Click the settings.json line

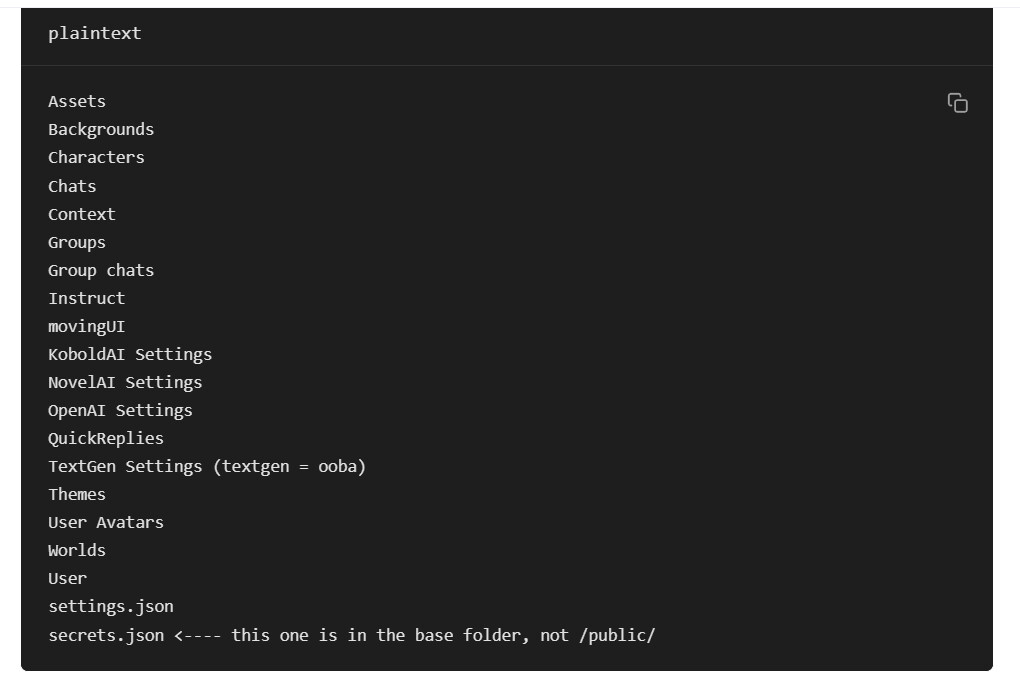111,606
